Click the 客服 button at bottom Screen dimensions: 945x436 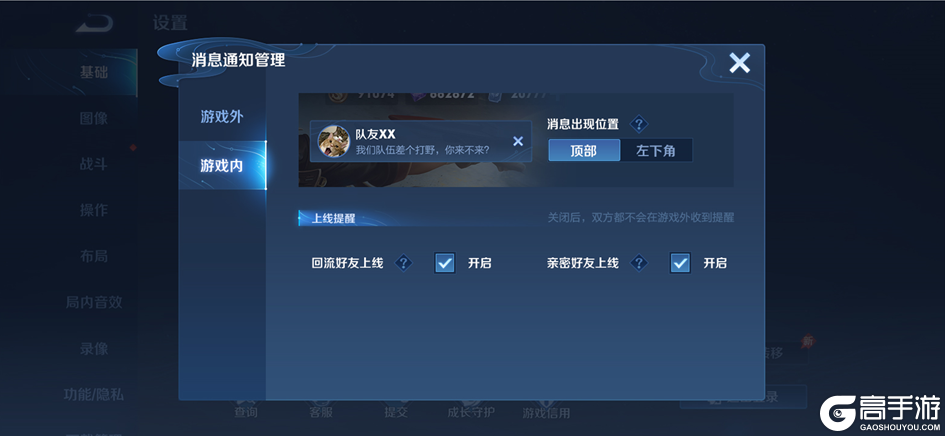321,412
